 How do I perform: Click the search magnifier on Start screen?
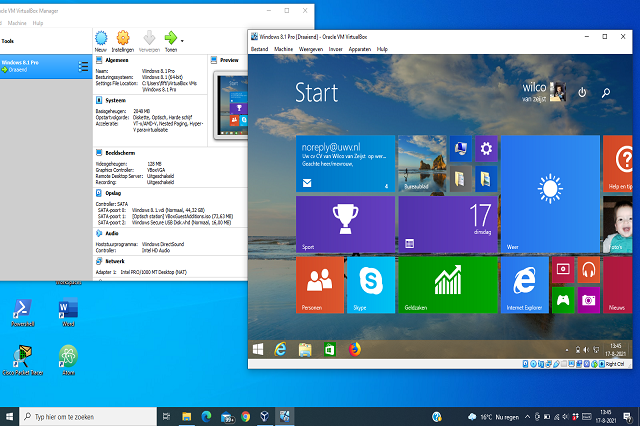point(606,93)
